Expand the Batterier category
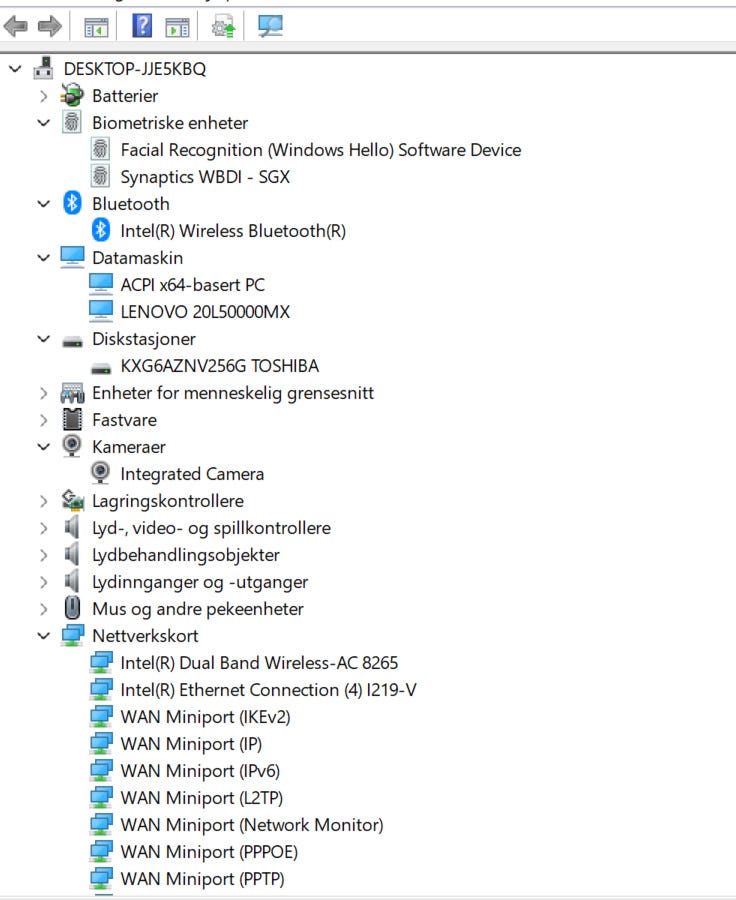The height and width of the screenshot is (900, 736). (44, 96)
